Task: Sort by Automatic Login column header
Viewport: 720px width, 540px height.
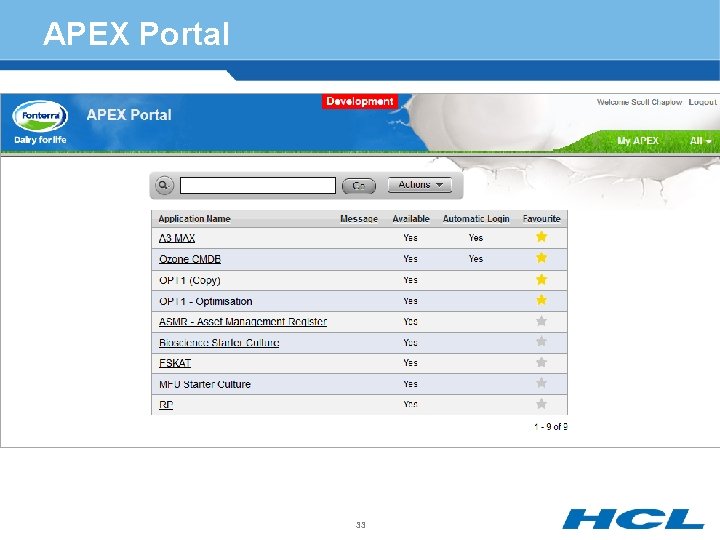Action: point(476,219)
